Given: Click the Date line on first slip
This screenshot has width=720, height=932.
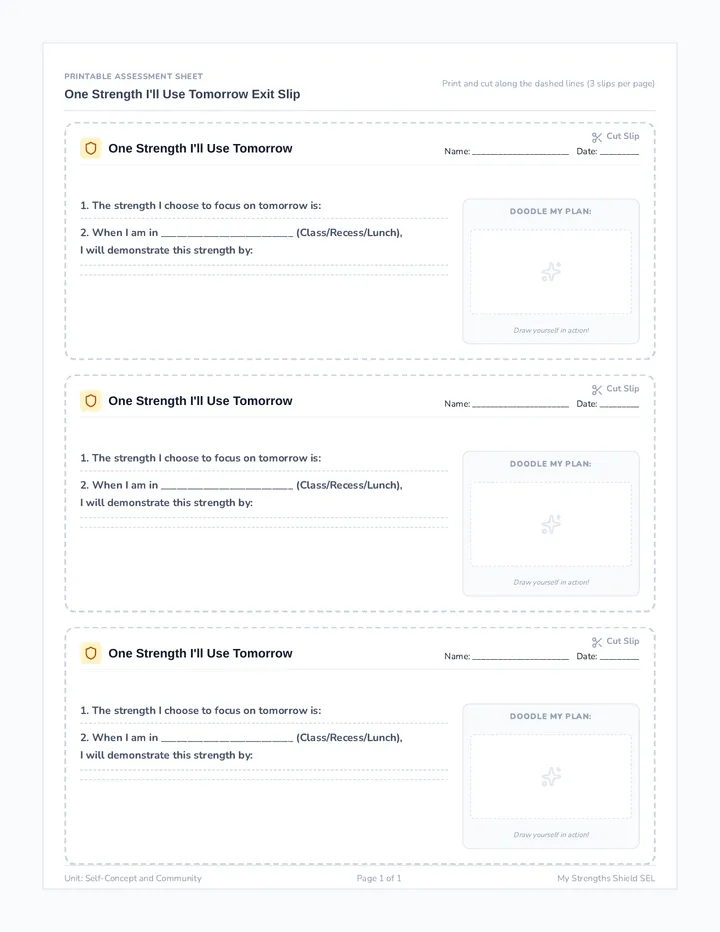Looking at the screenshot, I should [620, 153].
